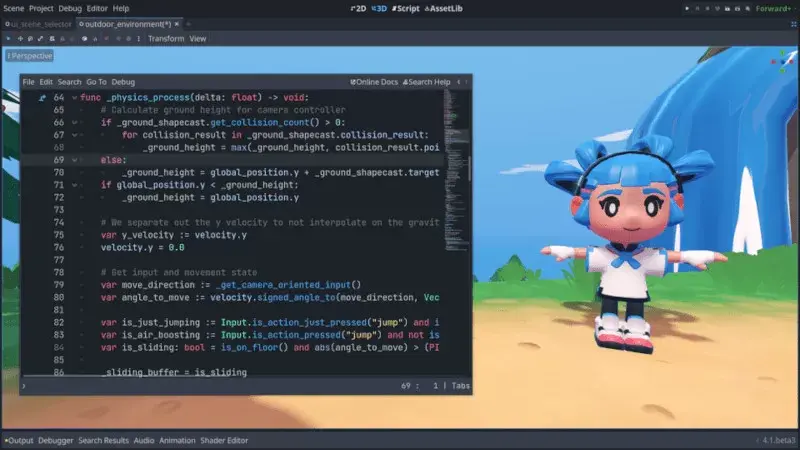Open the Animation bottom panel
Image resolution: width=800 pixels, height=450 pixels.
[177, 441]
